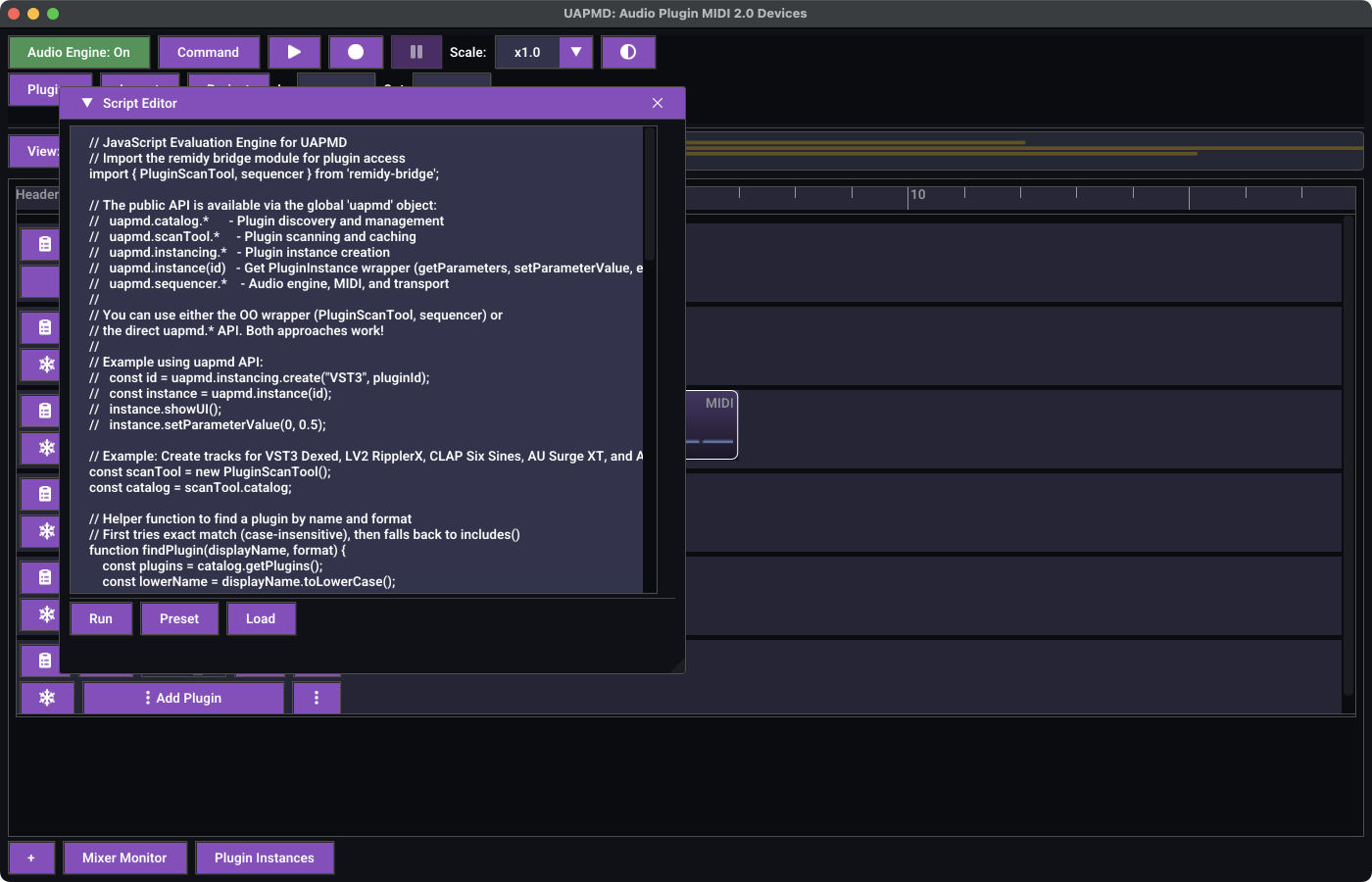1372x882 pixels.
Task: Click the '// Example using uapmd API:' comment
Action: [176, 362]
